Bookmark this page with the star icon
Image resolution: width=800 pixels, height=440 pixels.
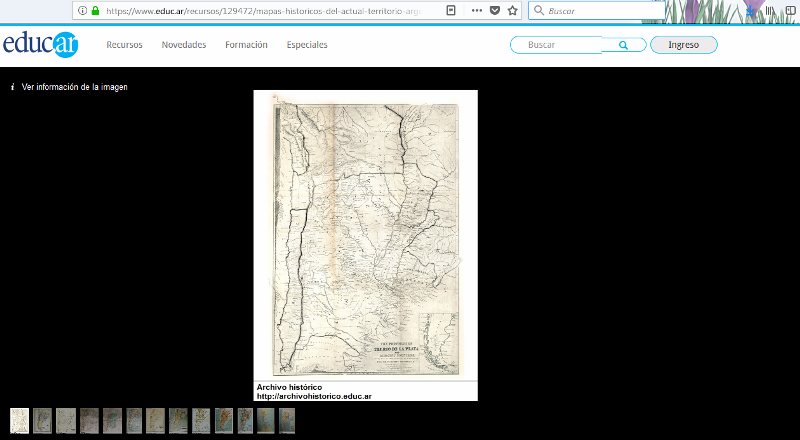pos(513,10)
